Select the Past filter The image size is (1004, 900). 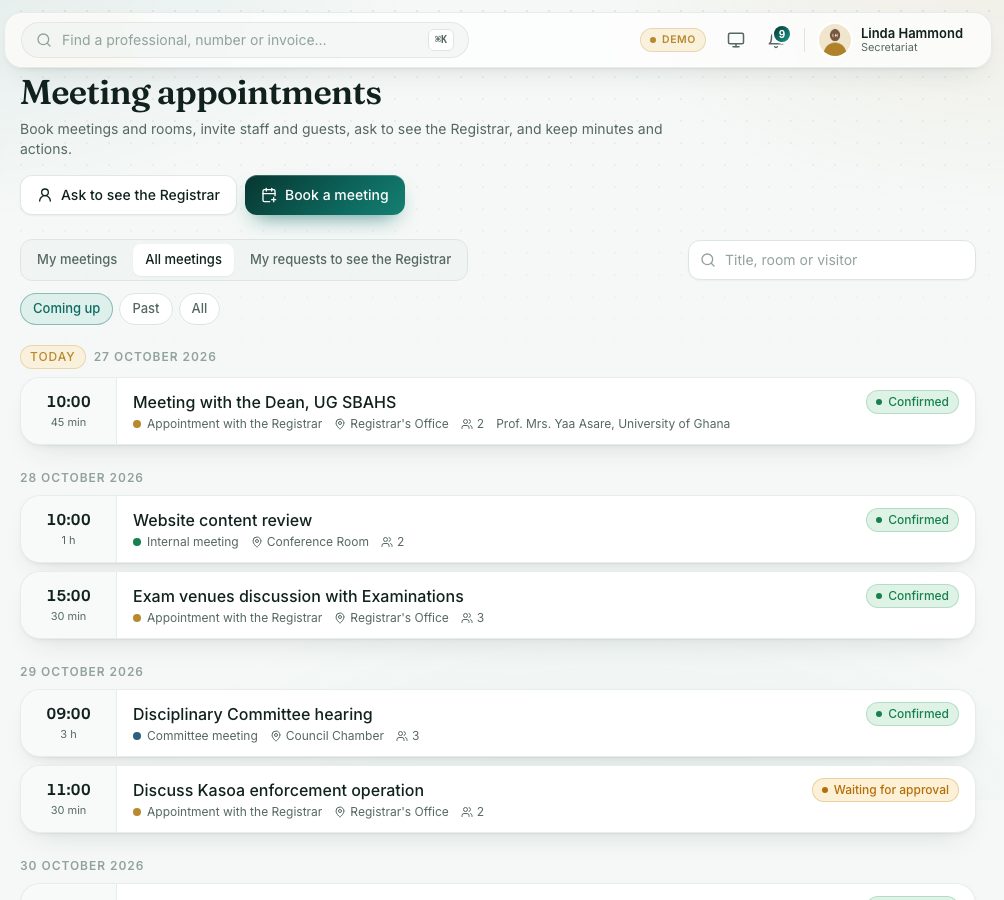click(x=146, y=309)
